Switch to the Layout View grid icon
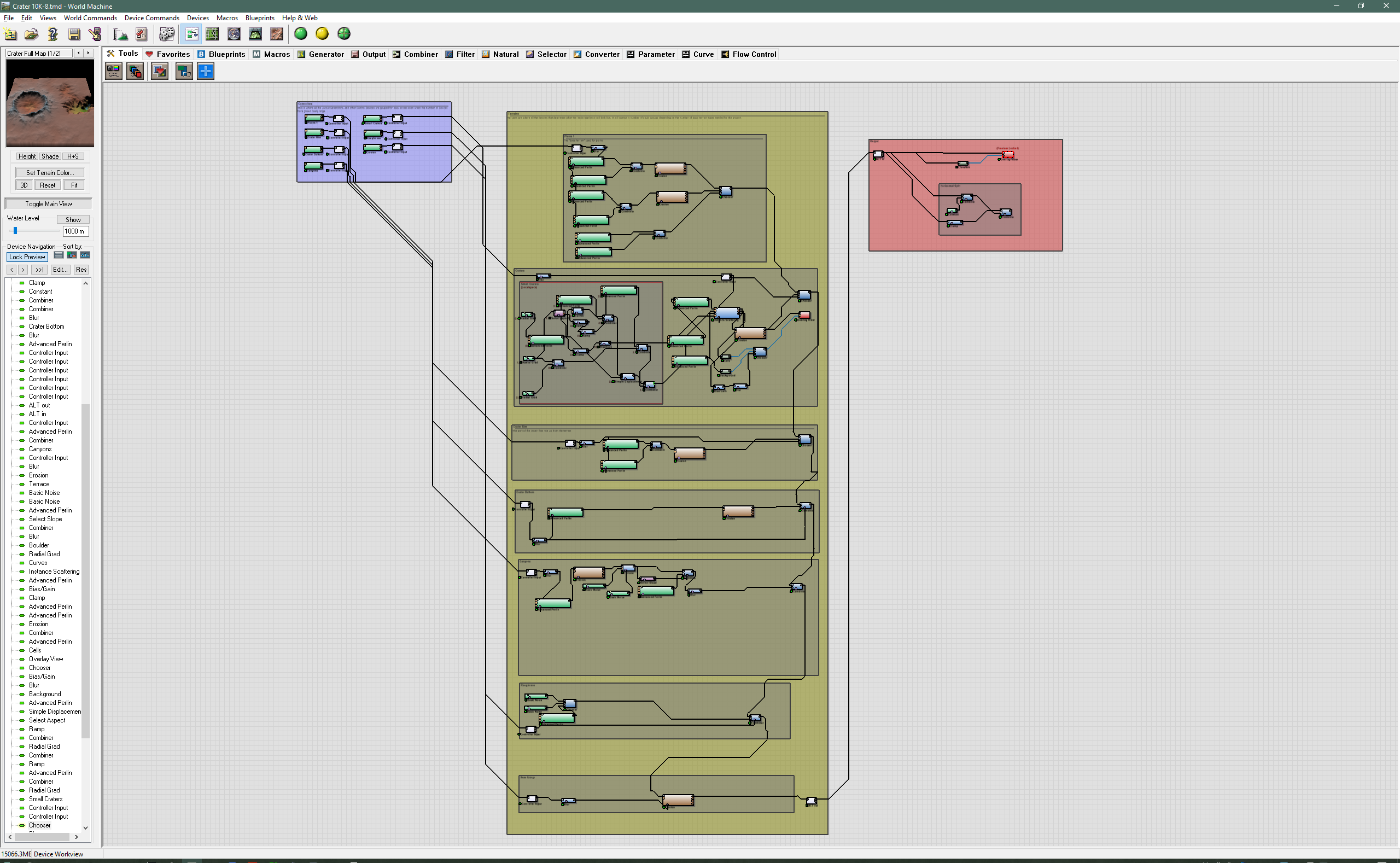1400x863 pixels. coord(212,34)
